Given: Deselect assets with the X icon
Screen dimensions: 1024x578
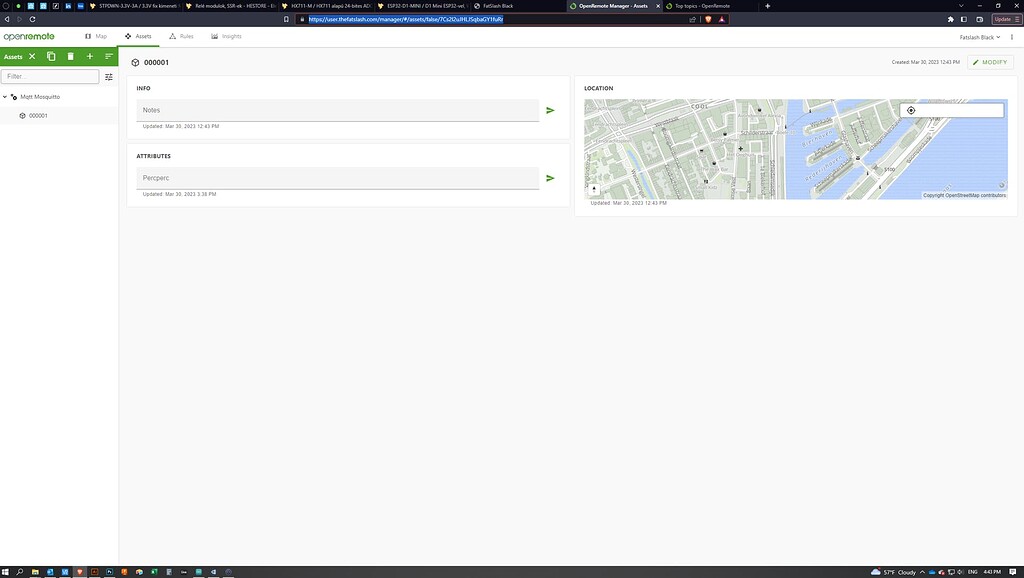Looking at the screenshot, I should 32,57.
